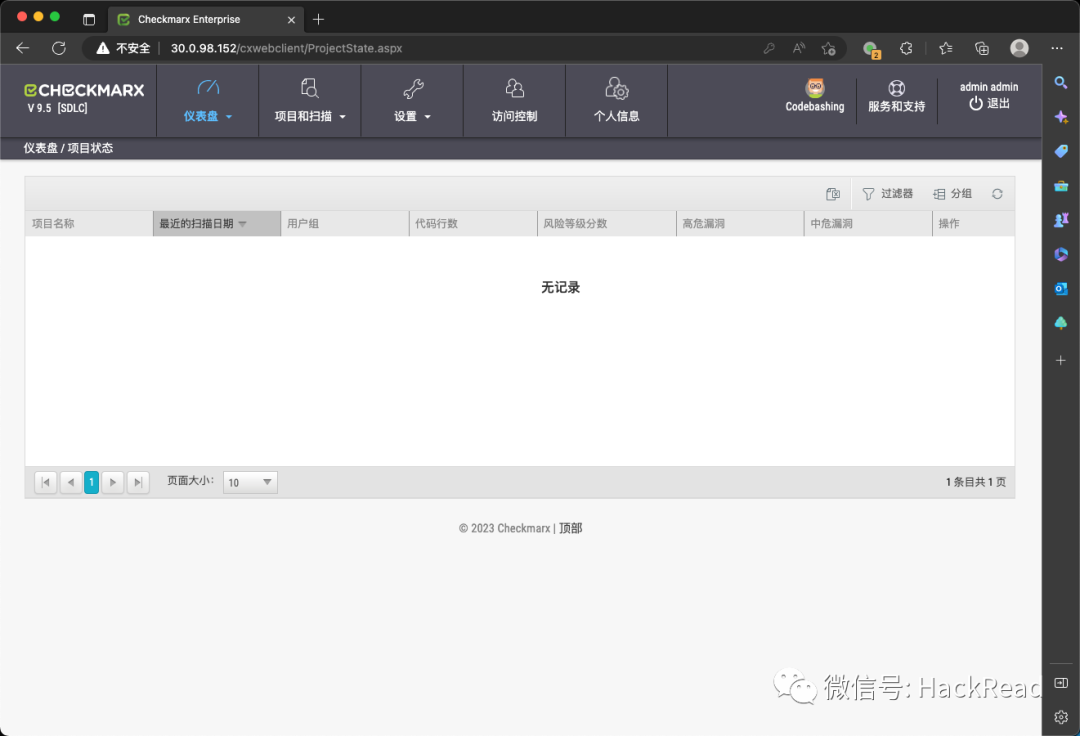
Task: Open the tab actions menu icon
Action: pos(89,19)
